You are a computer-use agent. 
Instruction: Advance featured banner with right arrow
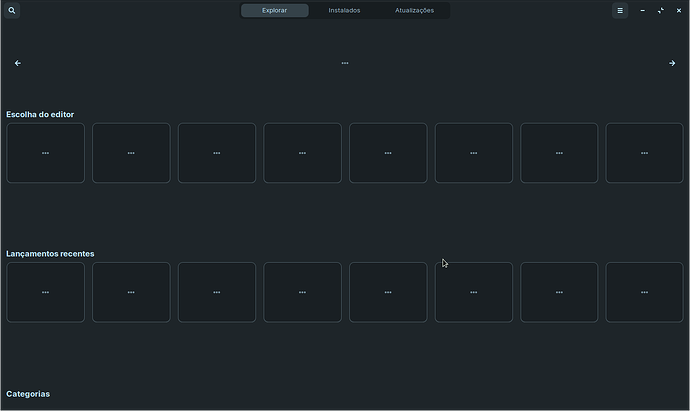pyautogui.click(x=672, y=63)
